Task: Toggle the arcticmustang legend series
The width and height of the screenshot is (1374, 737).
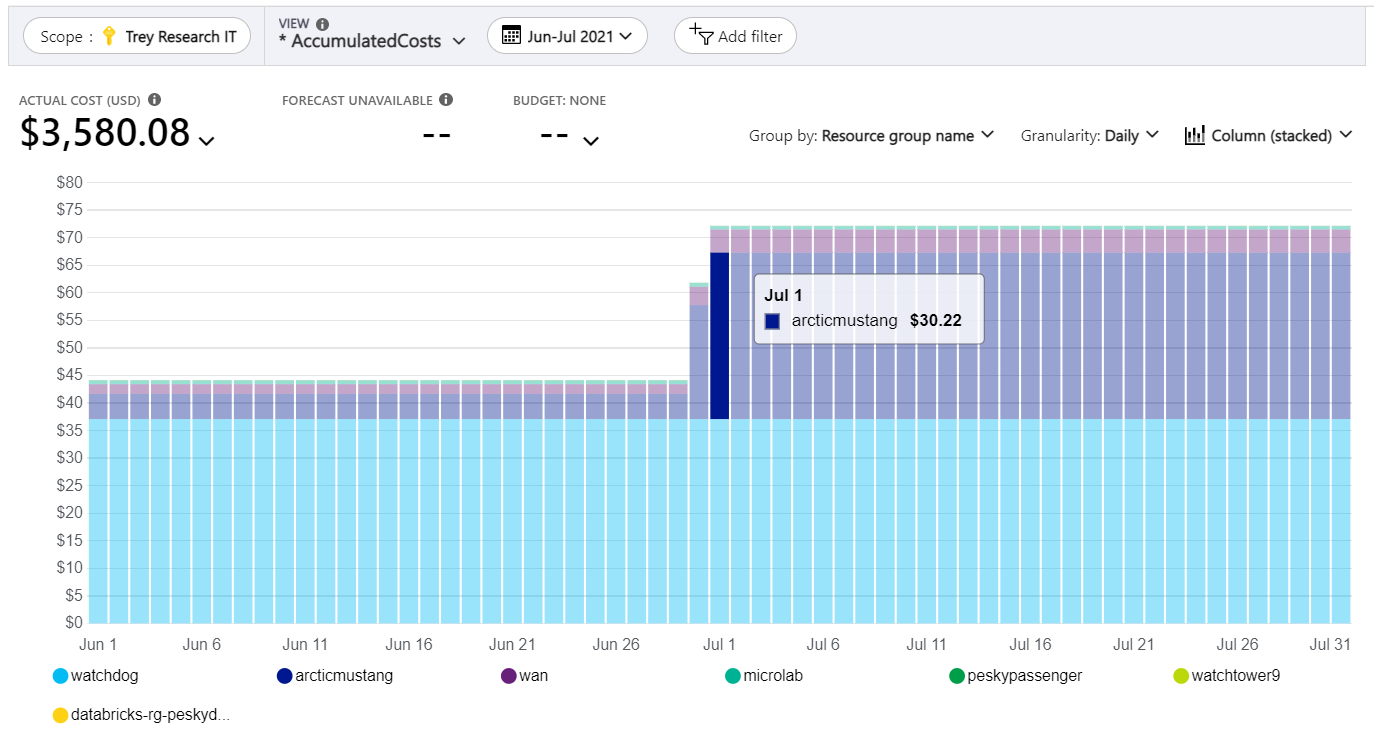Action: [x=335, y=676]
